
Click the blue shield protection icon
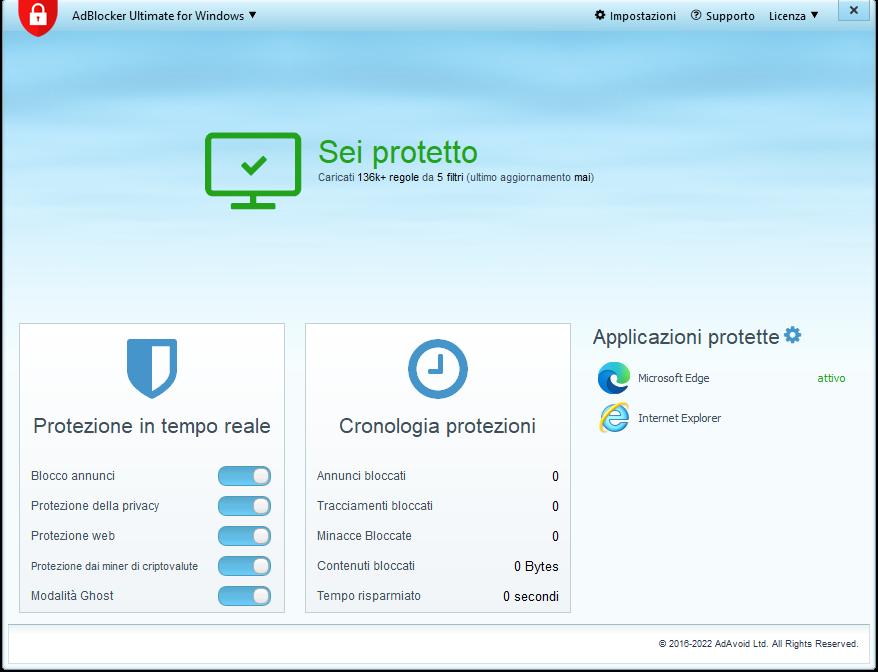coord(152,368)
